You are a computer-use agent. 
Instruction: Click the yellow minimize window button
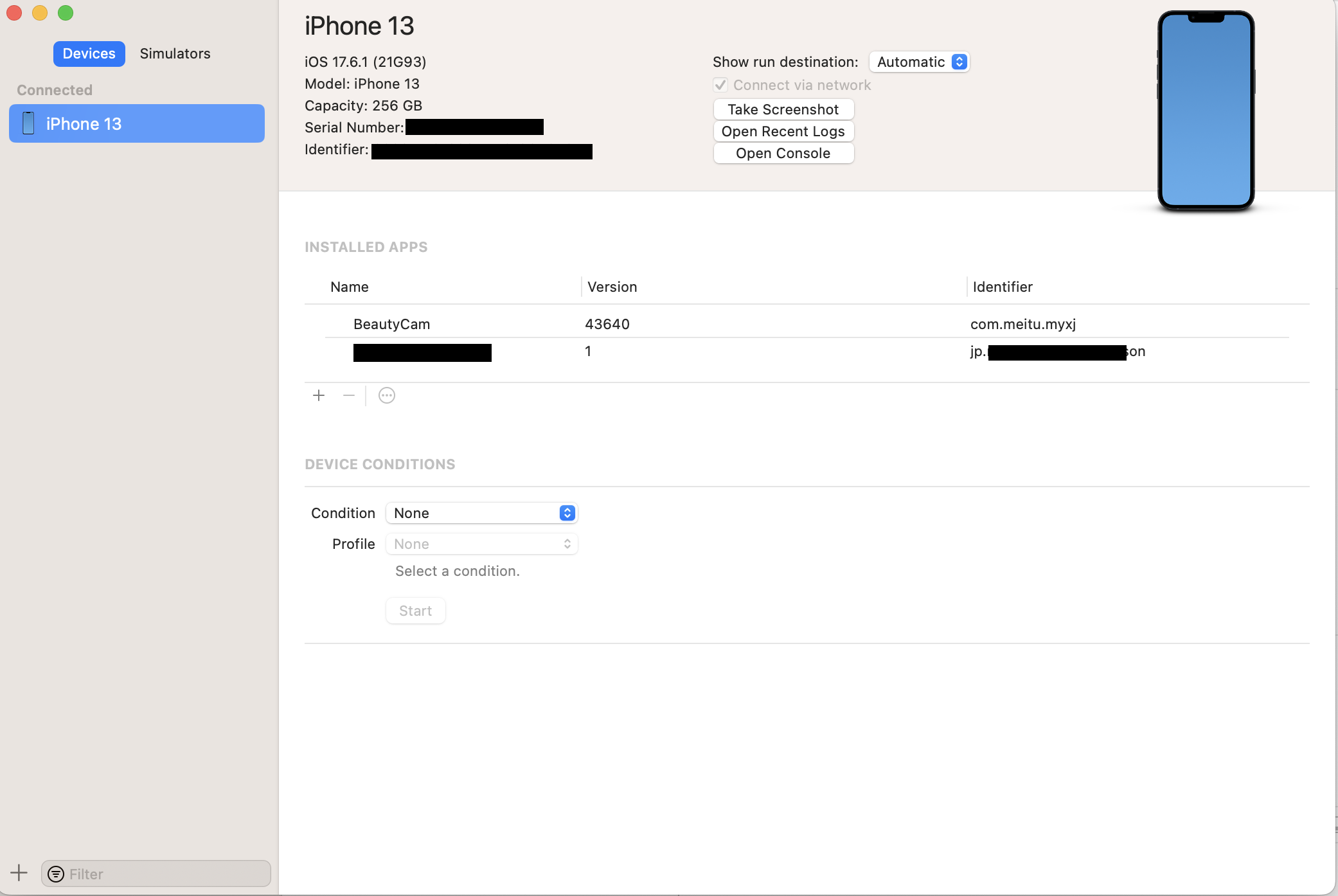tap(40, 13)
